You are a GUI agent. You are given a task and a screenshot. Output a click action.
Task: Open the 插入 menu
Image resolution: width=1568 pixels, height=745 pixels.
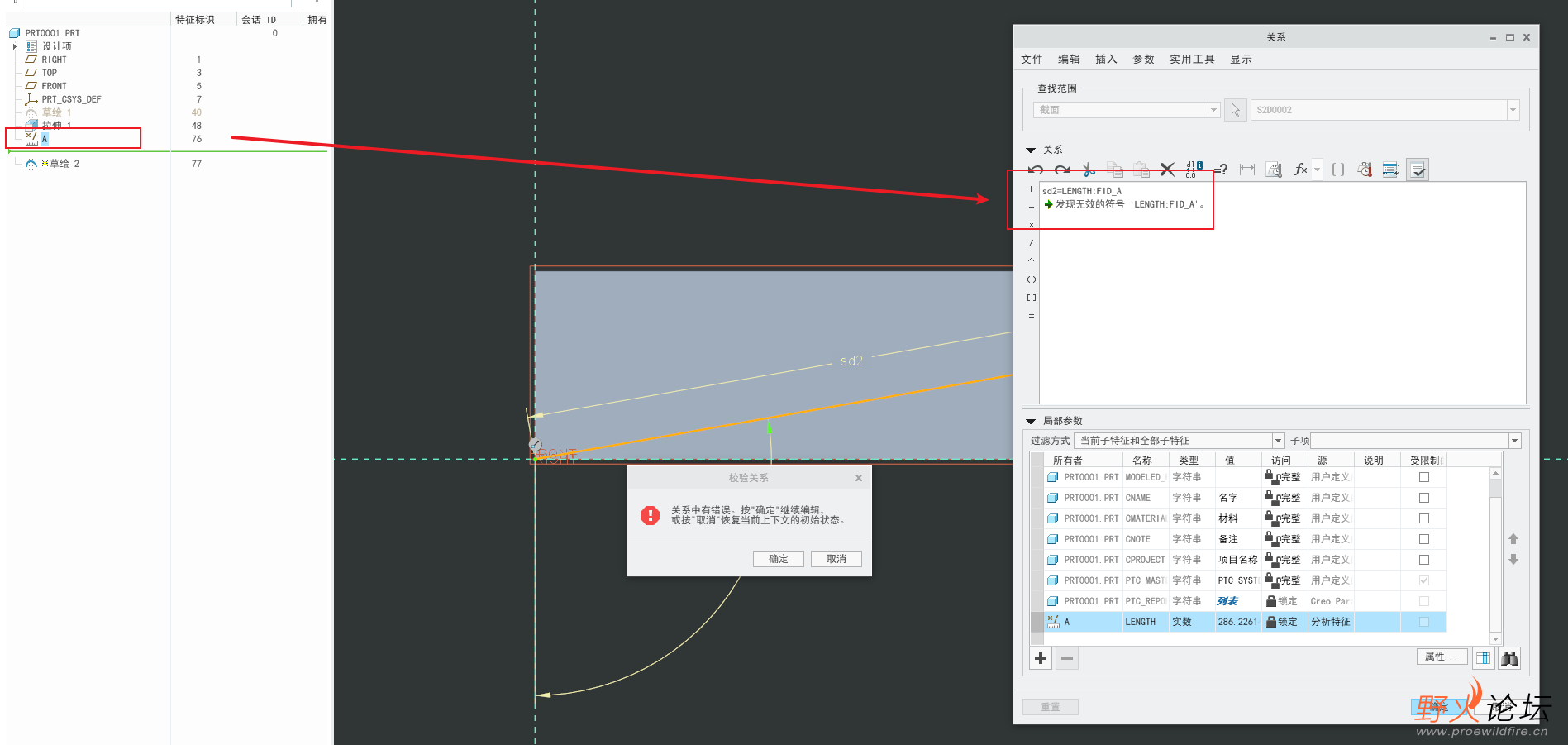tap(1105, 60)
